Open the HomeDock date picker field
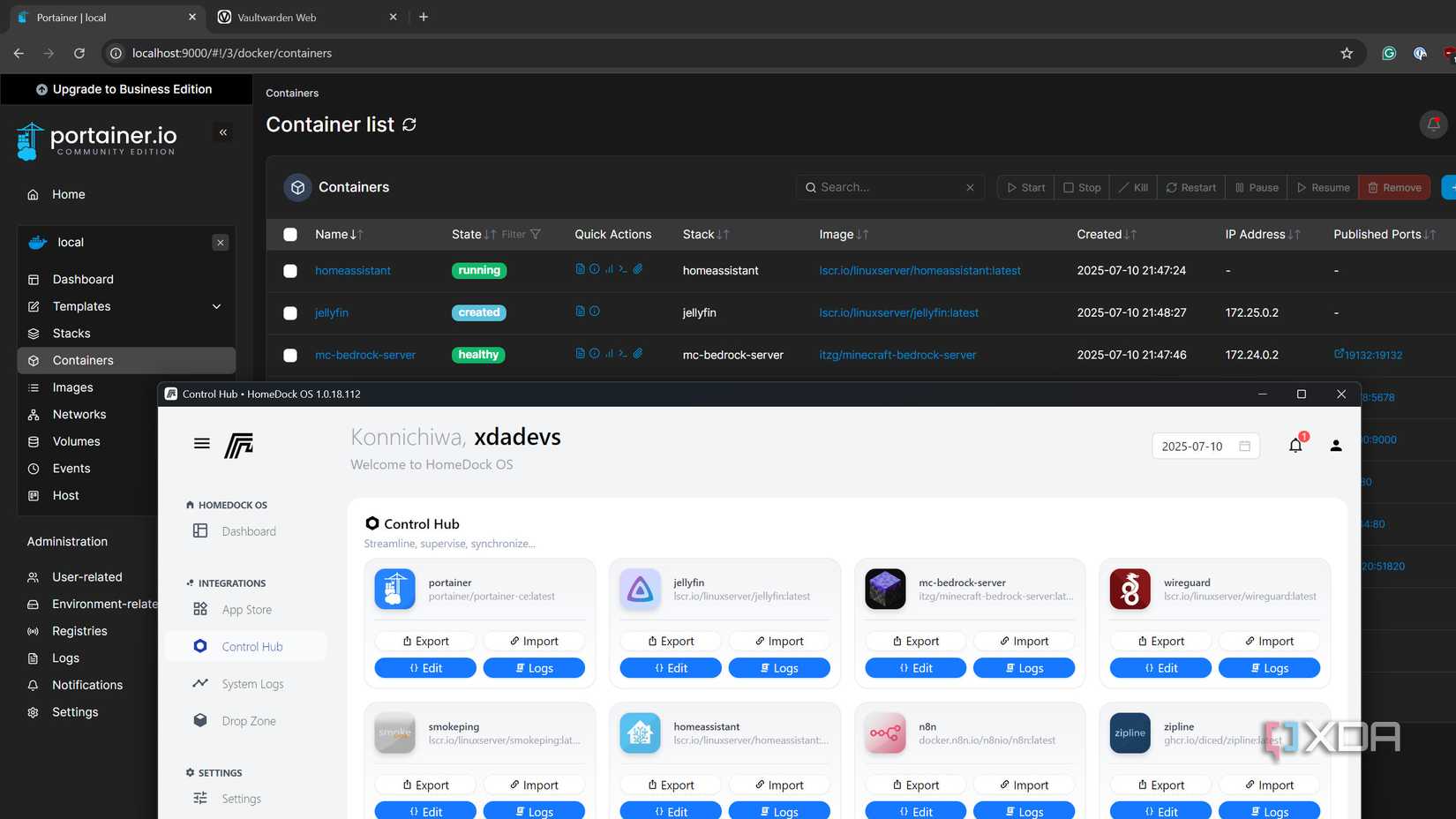 coord(1205,446)
